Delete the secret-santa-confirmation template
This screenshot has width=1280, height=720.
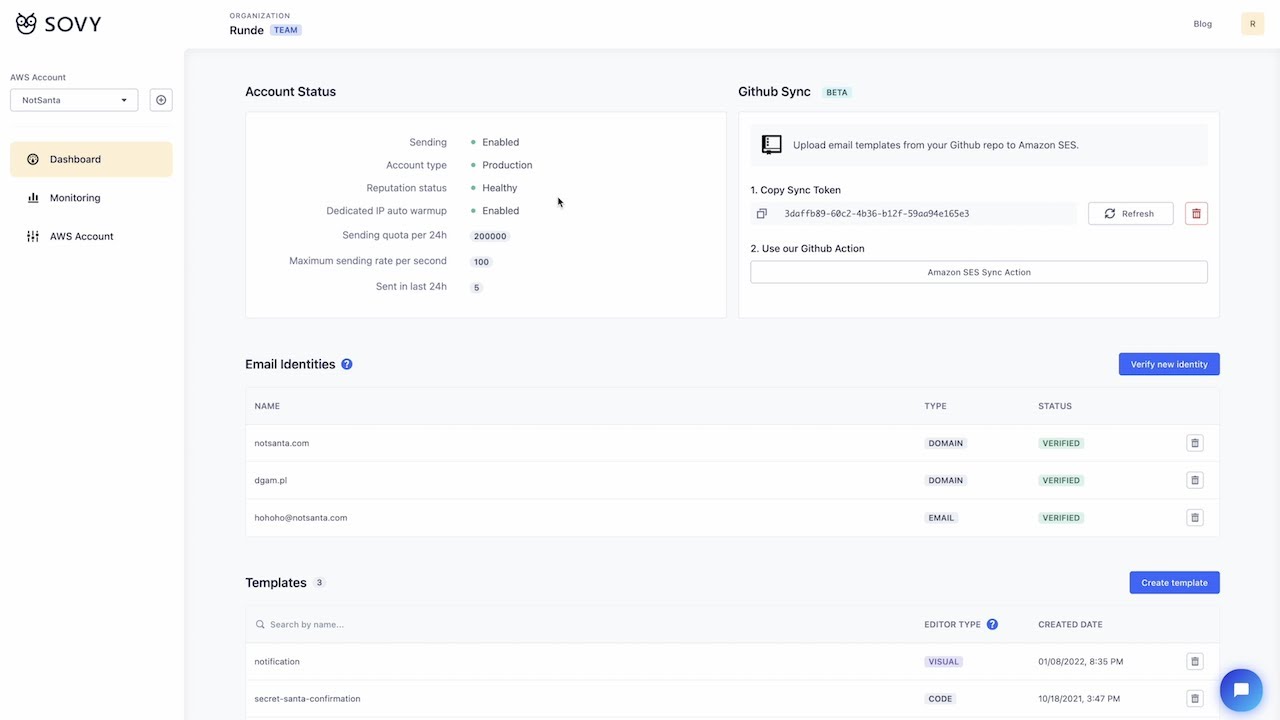coord(1194,698)
